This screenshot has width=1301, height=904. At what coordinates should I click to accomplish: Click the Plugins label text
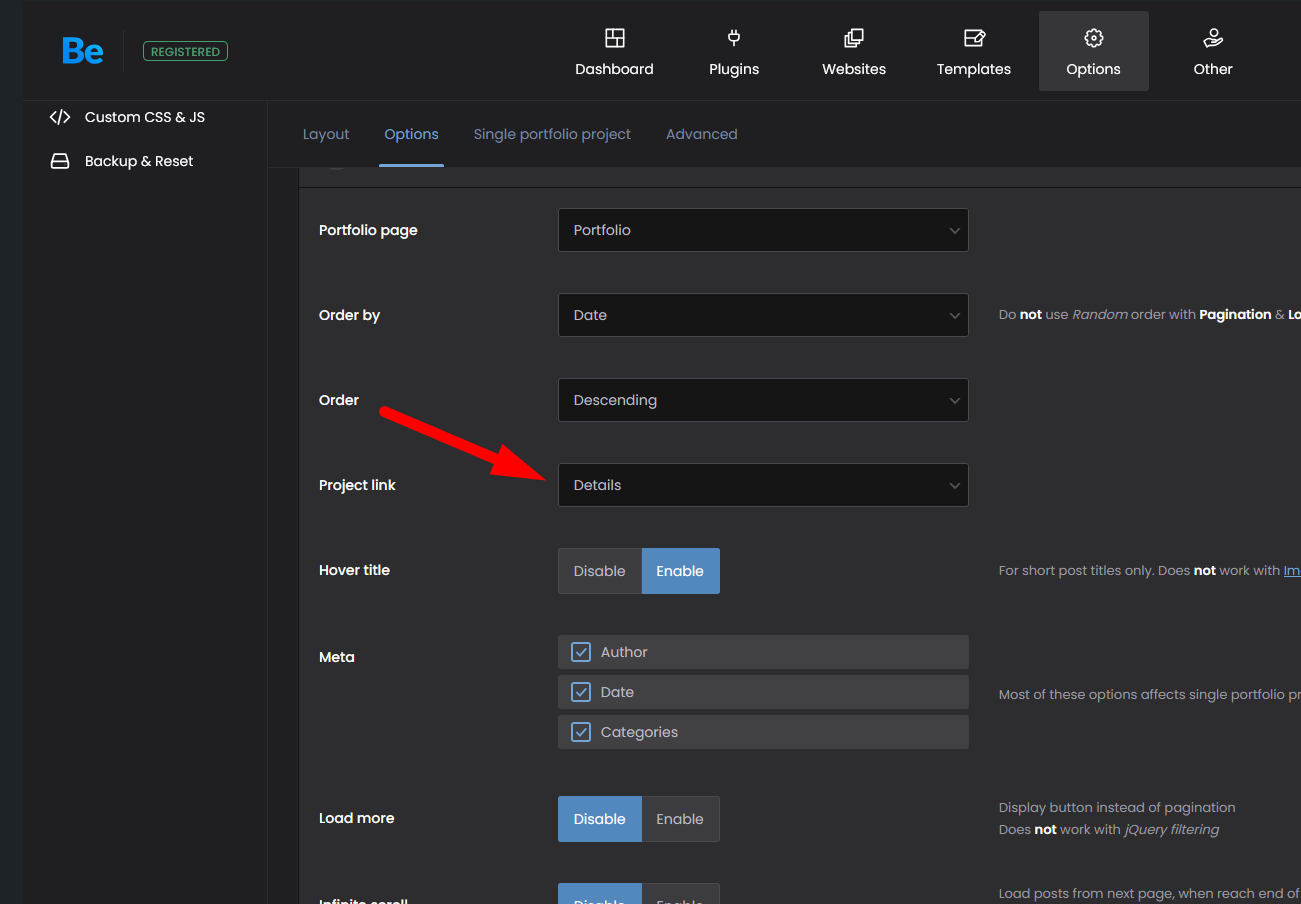pos(734,69)
